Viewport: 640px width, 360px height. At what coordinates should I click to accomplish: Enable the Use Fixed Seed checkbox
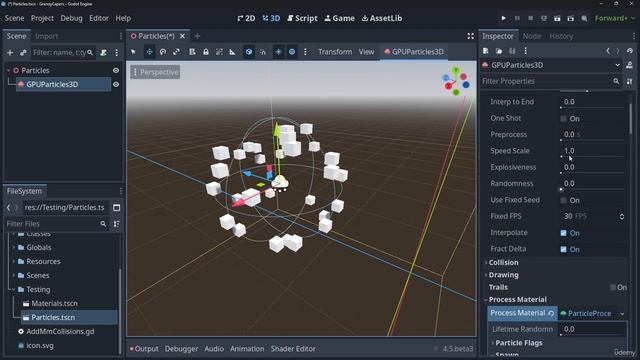[564, 200]
